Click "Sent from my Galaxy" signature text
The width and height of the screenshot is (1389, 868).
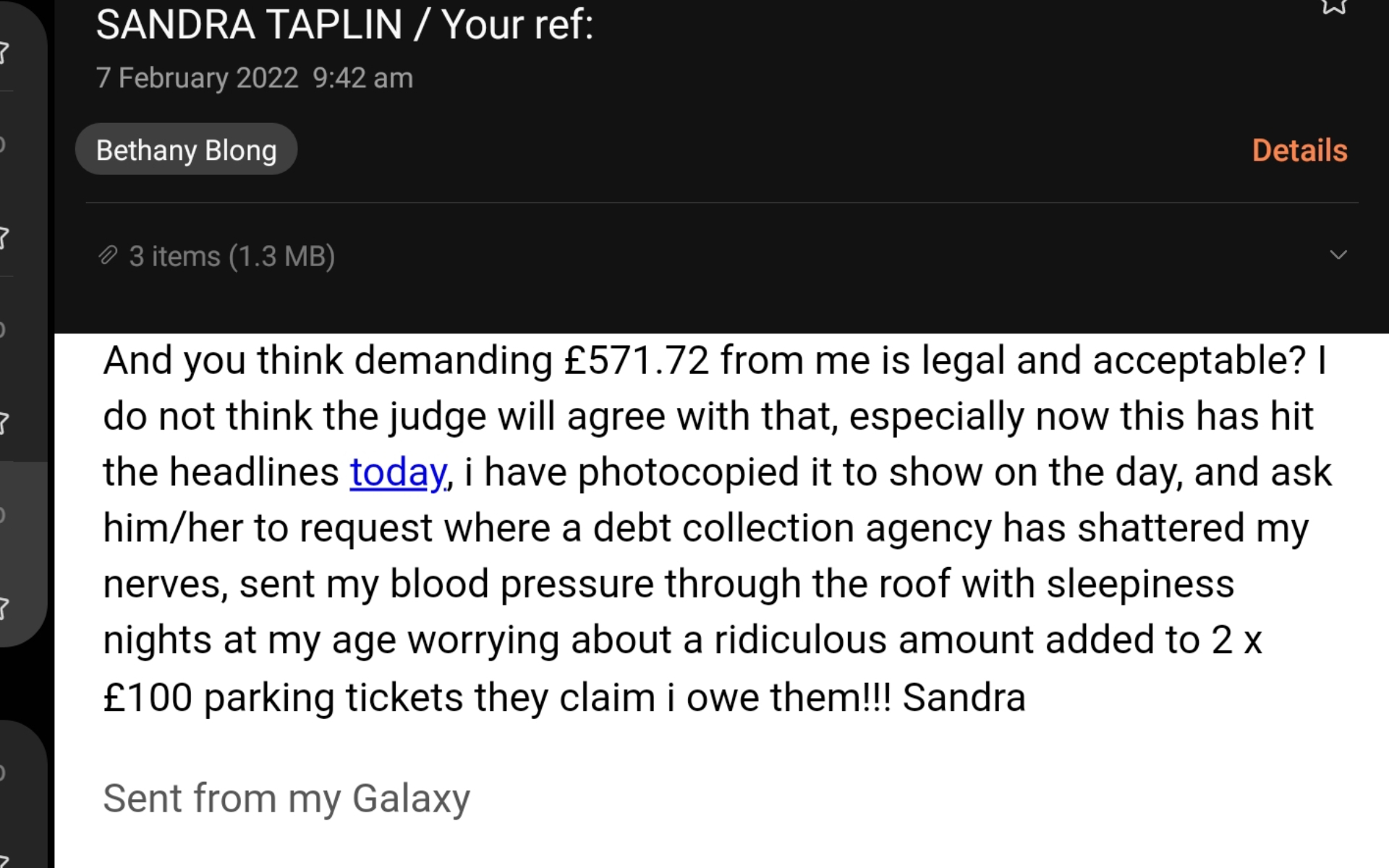click(286, 799)
